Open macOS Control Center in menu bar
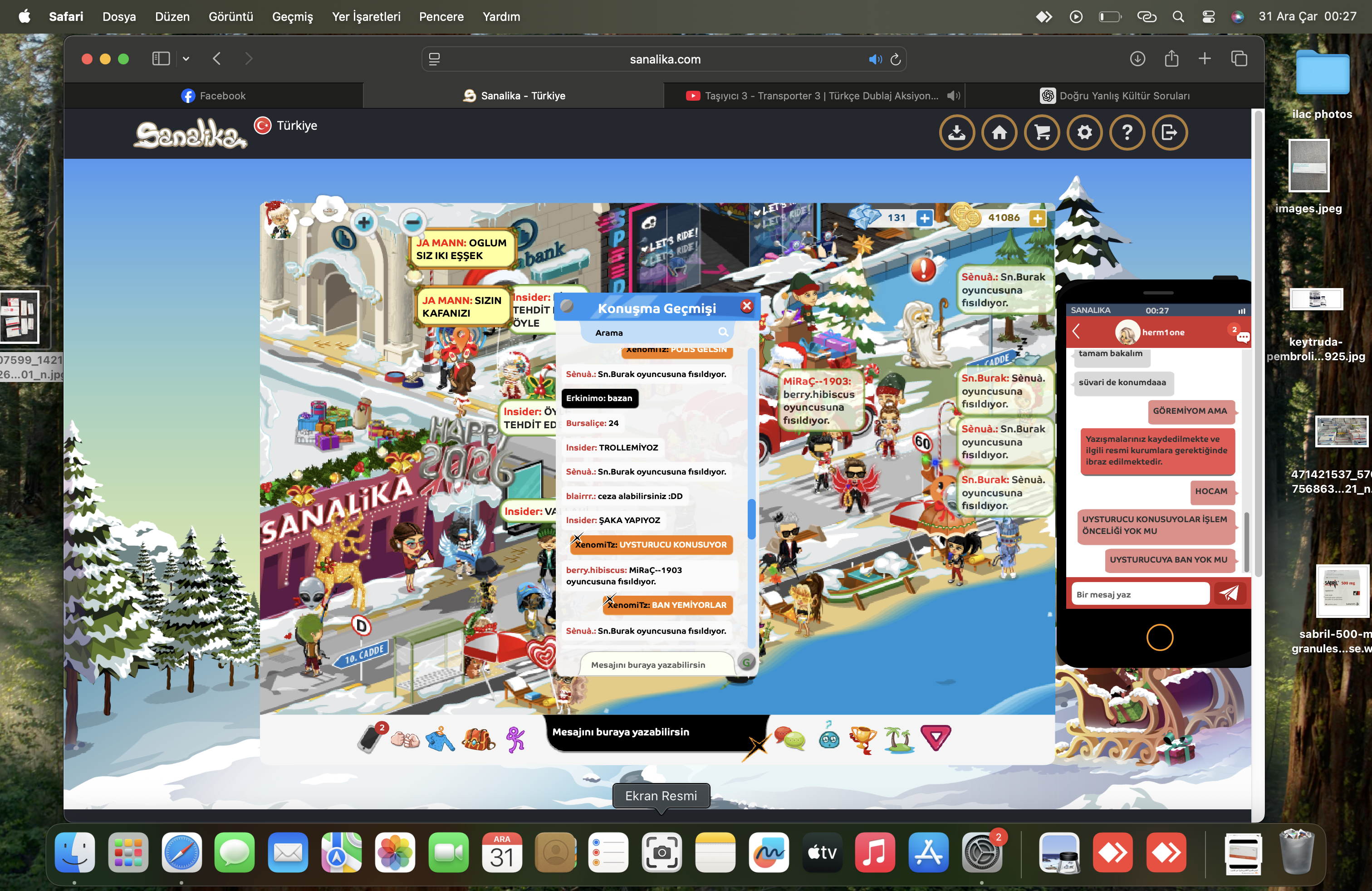 tap(1208, 17)
